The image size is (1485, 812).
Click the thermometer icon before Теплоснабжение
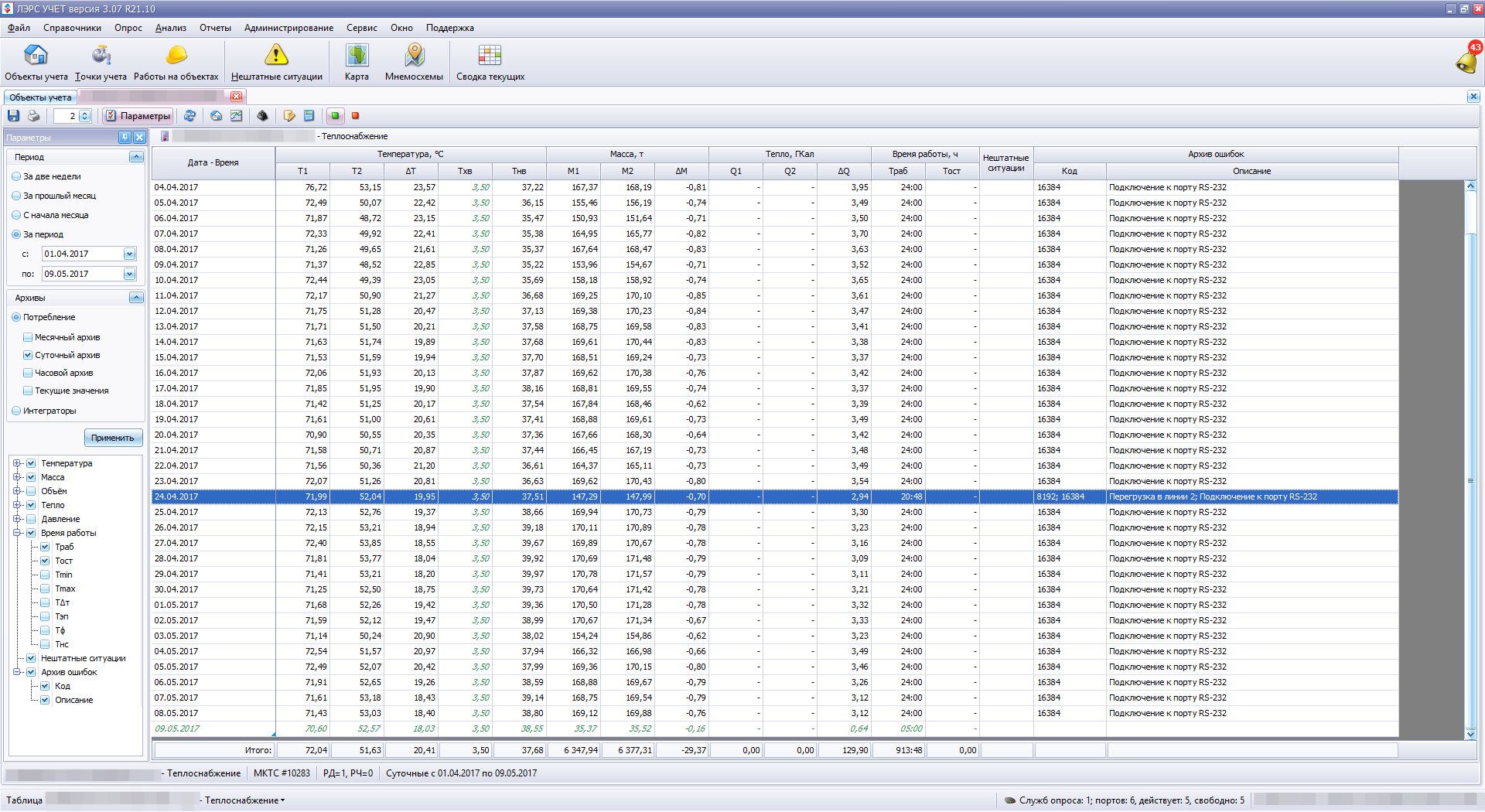pyautogui.click(x=165, y=136)
